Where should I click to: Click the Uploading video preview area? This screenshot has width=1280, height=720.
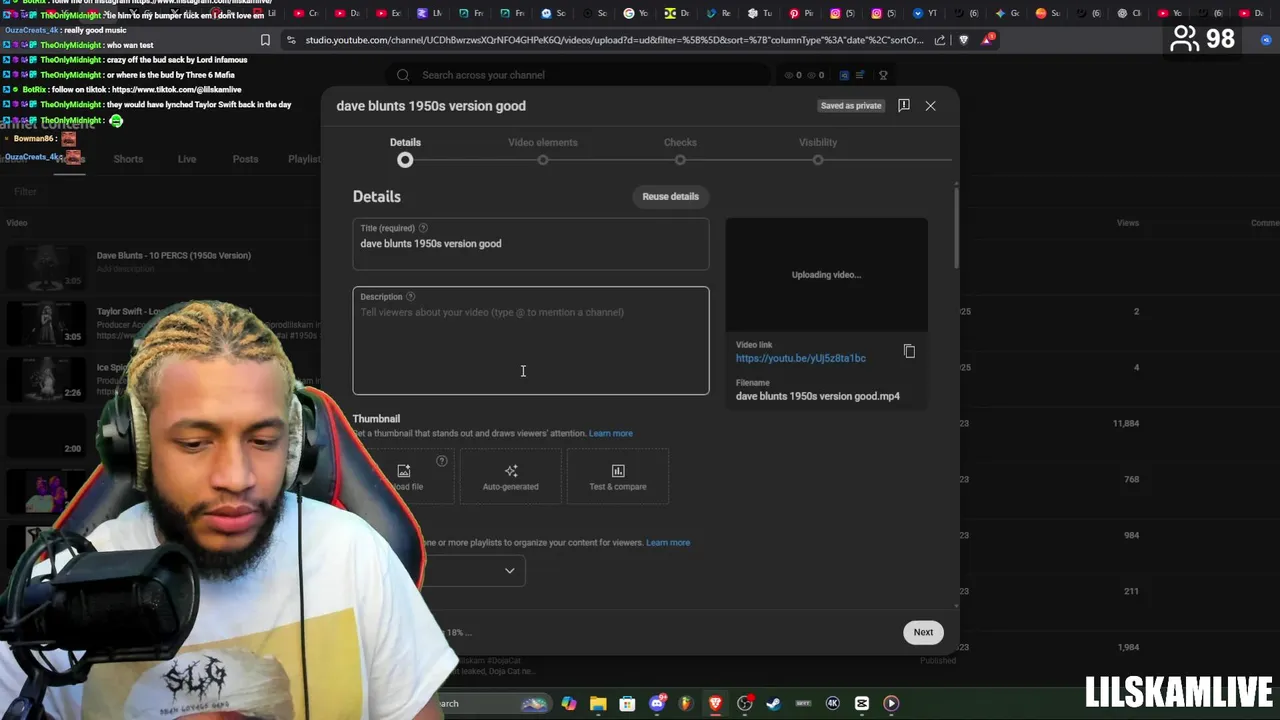pos(827,275)
